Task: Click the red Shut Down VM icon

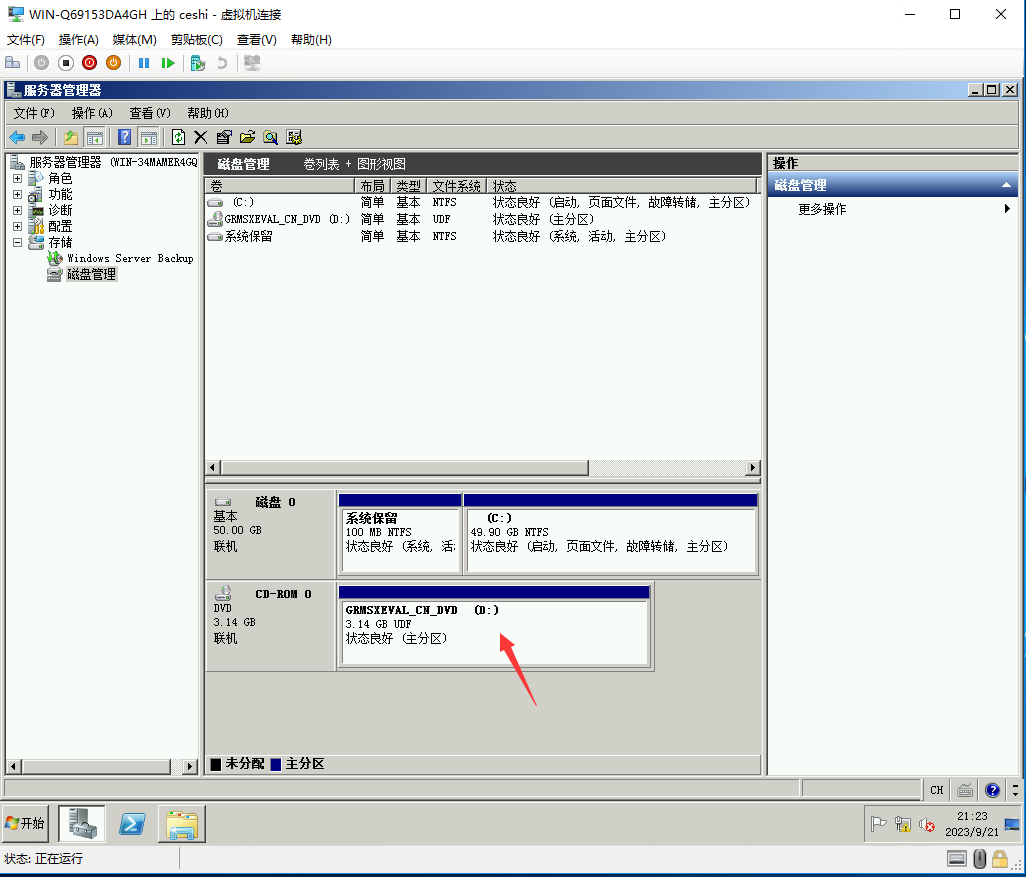Action: coord(90,63)
